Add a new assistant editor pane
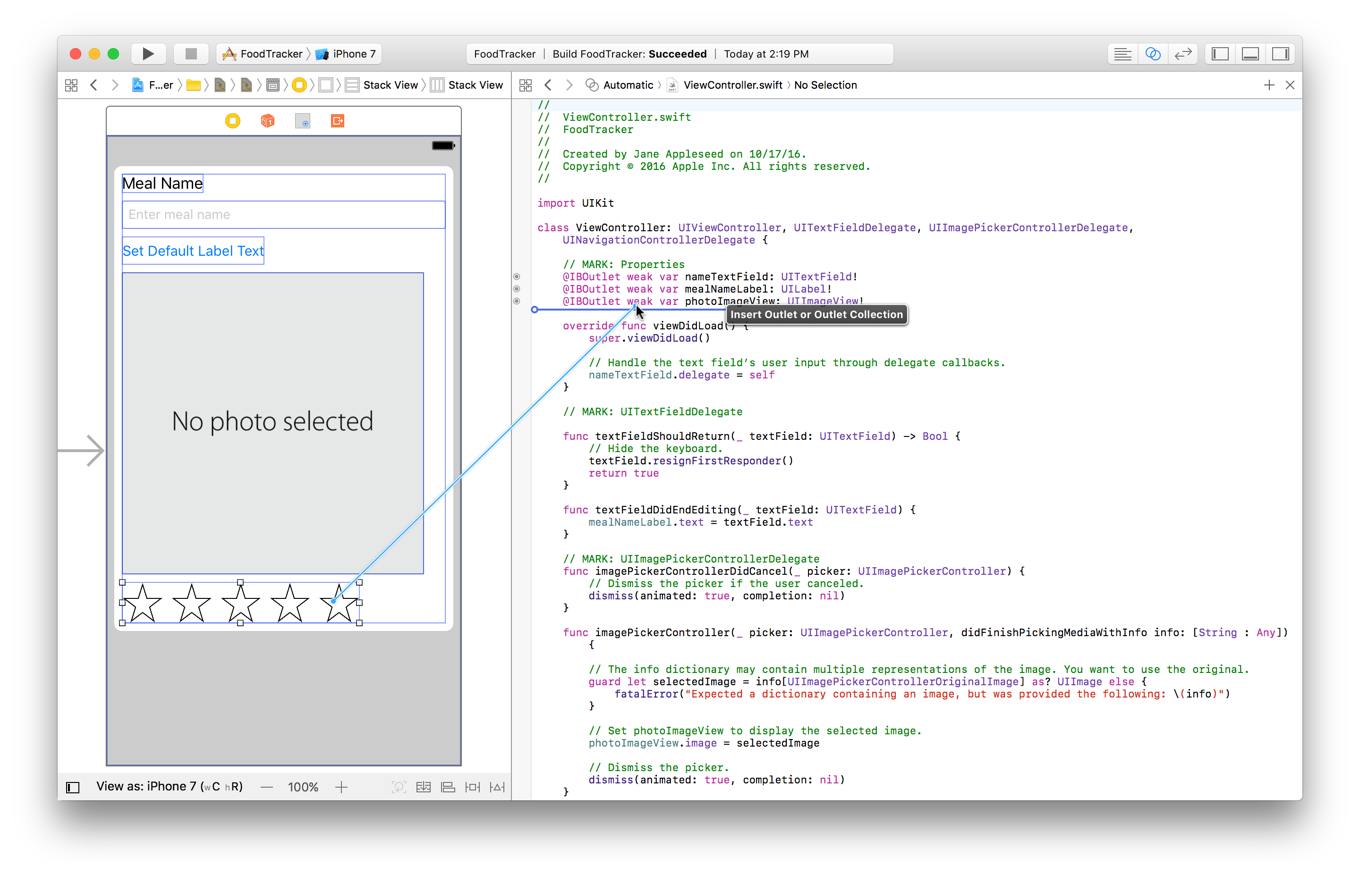This screenshot has width=1360, height=874. (x=1269, y=85)
